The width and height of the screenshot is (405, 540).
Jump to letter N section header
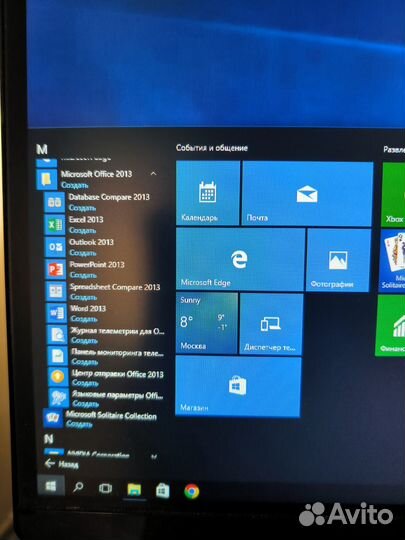49,439
